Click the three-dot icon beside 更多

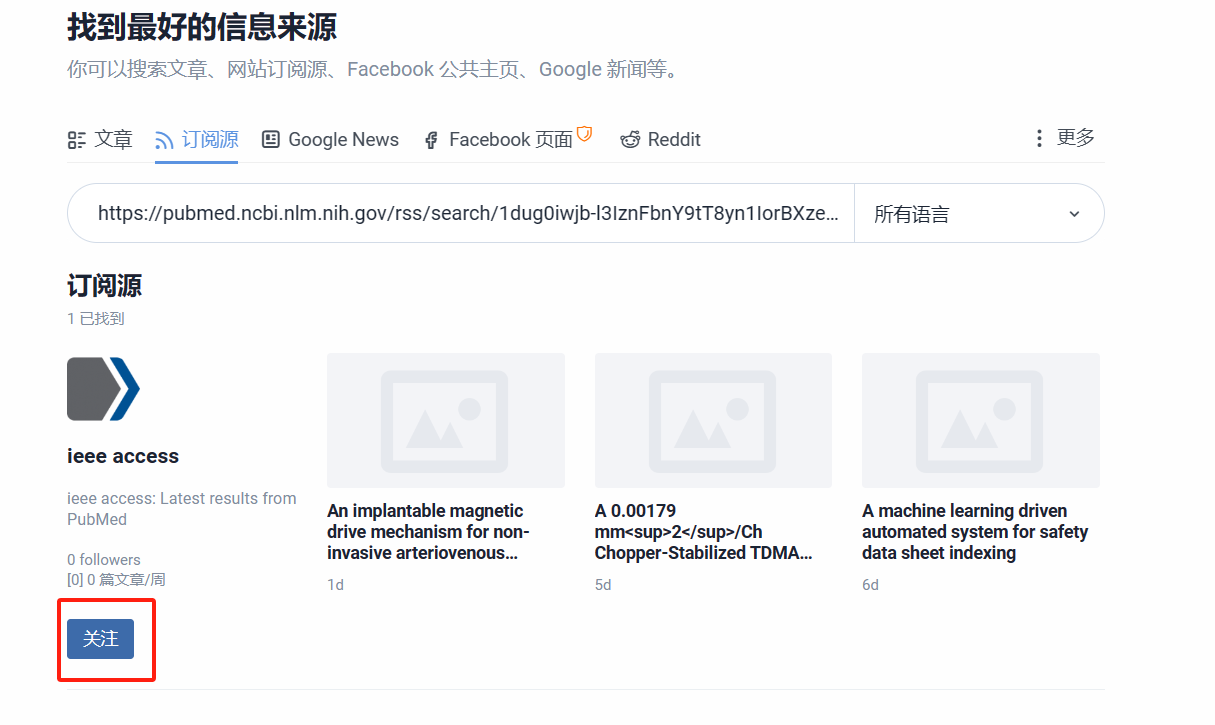click(x=1039, y=138)
